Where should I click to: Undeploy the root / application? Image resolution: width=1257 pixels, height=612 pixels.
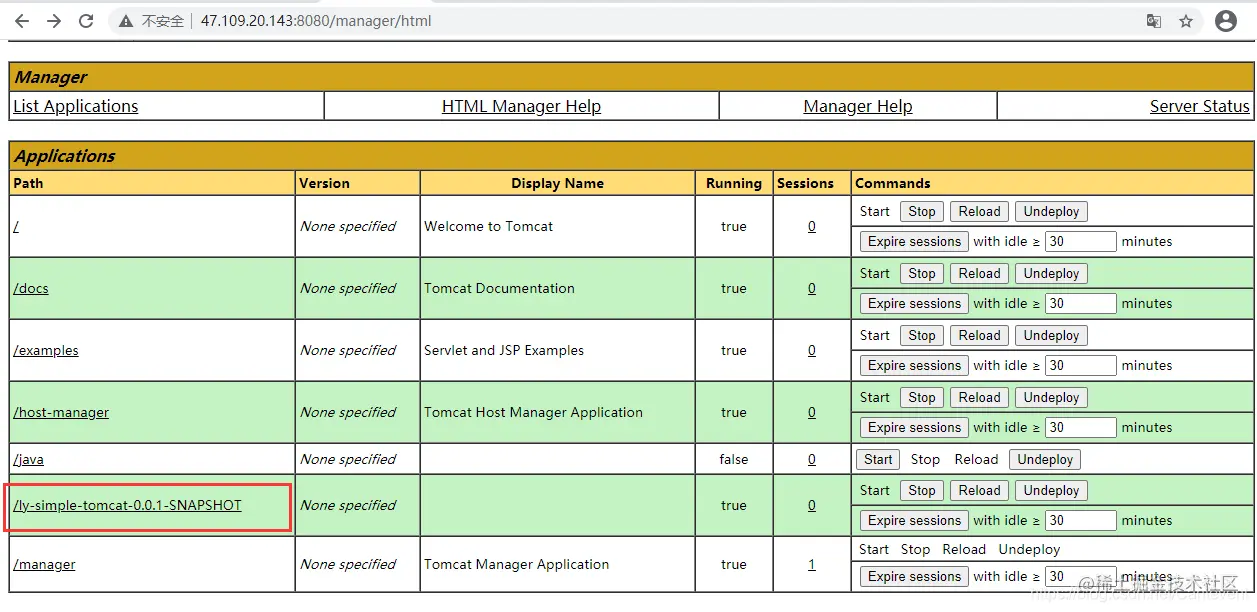click(x=1051, y=212)
